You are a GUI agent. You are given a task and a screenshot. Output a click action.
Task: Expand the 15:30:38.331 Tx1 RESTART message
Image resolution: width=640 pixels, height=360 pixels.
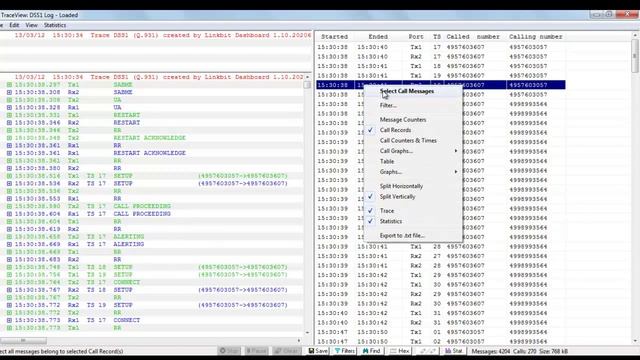coord(9,115)
